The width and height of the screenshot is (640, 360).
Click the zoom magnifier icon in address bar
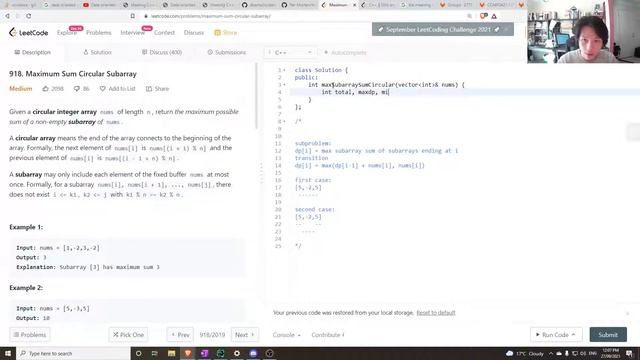click(x=469, y=16)
